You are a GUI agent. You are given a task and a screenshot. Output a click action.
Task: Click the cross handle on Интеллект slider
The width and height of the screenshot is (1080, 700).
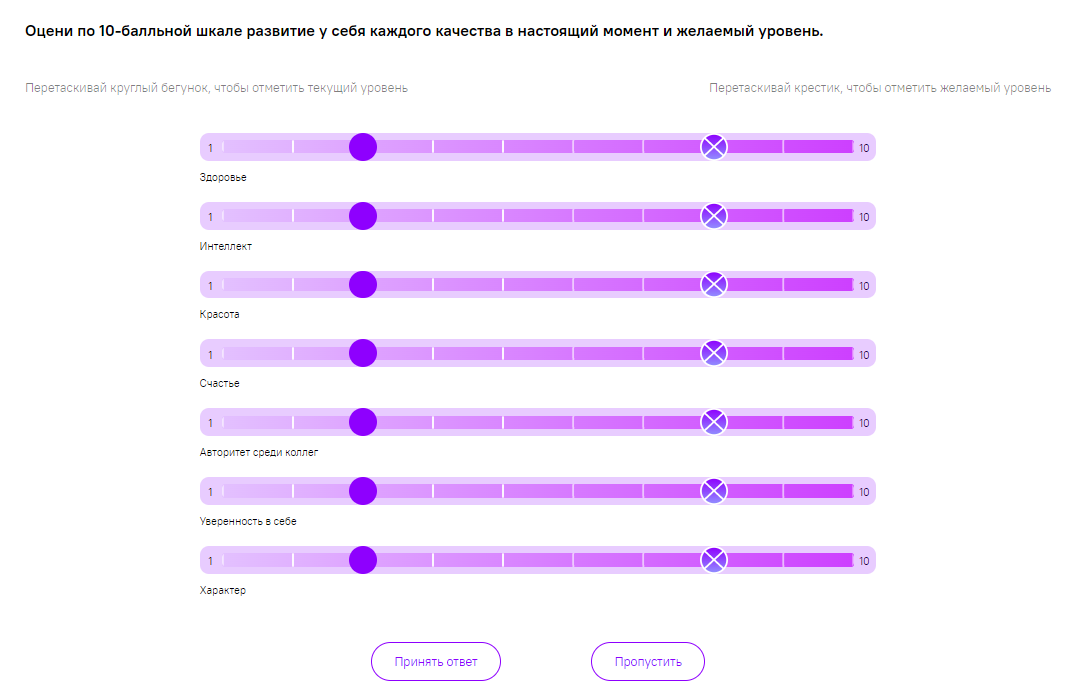click(713, 216)
